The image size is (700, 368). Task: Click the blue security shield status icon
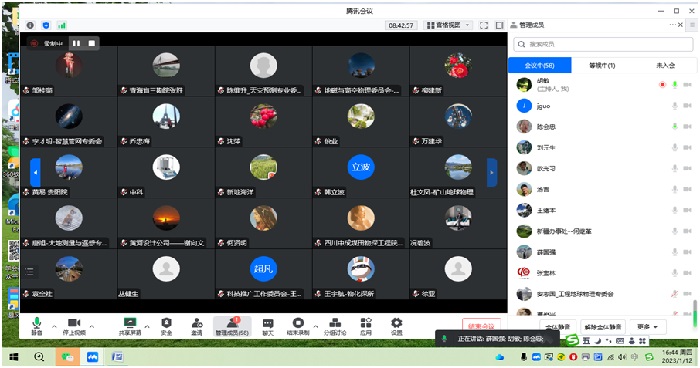coord(46,25)
